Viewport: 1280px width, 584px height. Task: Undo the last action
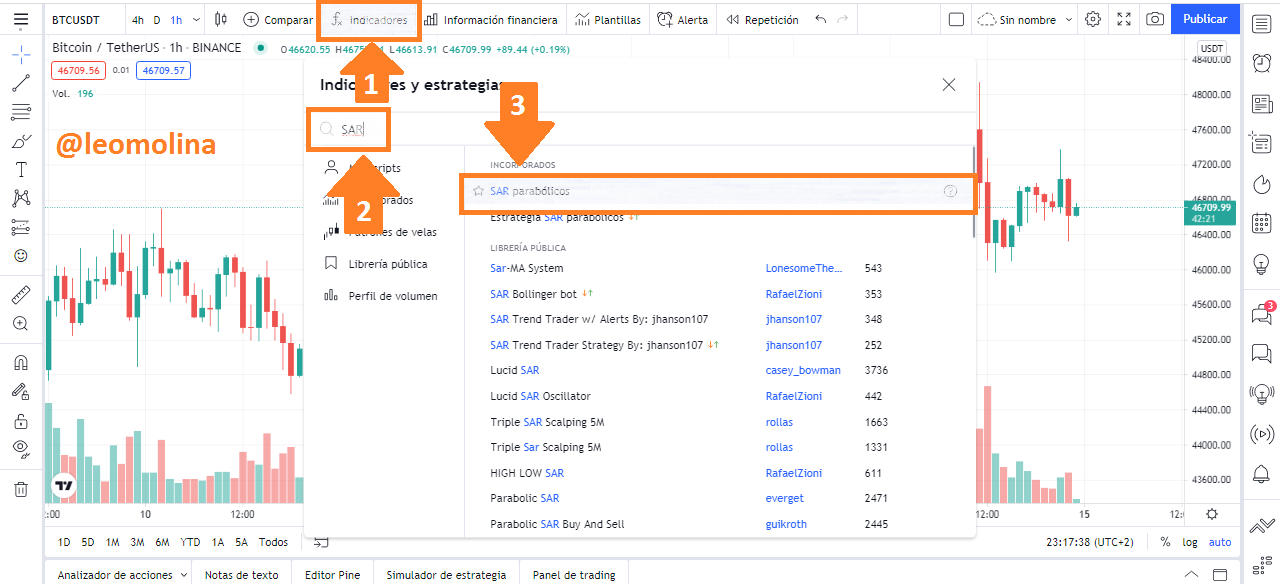(x=821, y=19)
